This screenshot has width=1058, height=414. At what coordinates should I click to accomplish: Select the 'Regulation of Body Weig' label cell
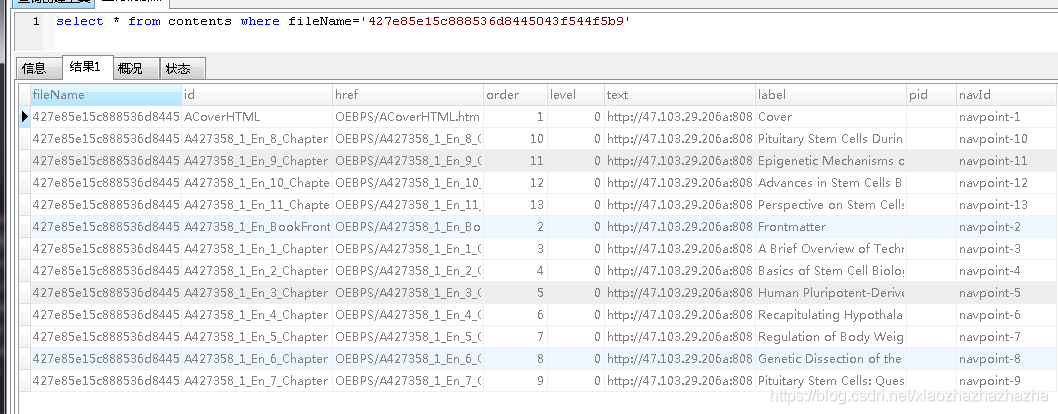click(x=831, y=336)
